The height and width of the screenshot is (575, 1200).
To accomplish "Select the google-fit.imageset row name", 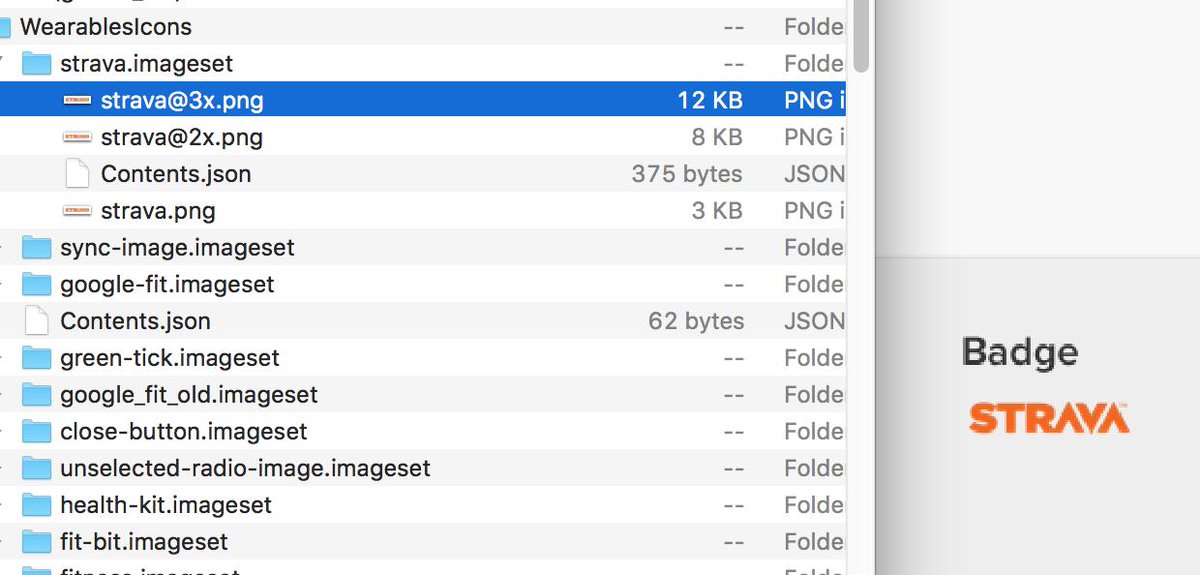I will tap(167, 284).
